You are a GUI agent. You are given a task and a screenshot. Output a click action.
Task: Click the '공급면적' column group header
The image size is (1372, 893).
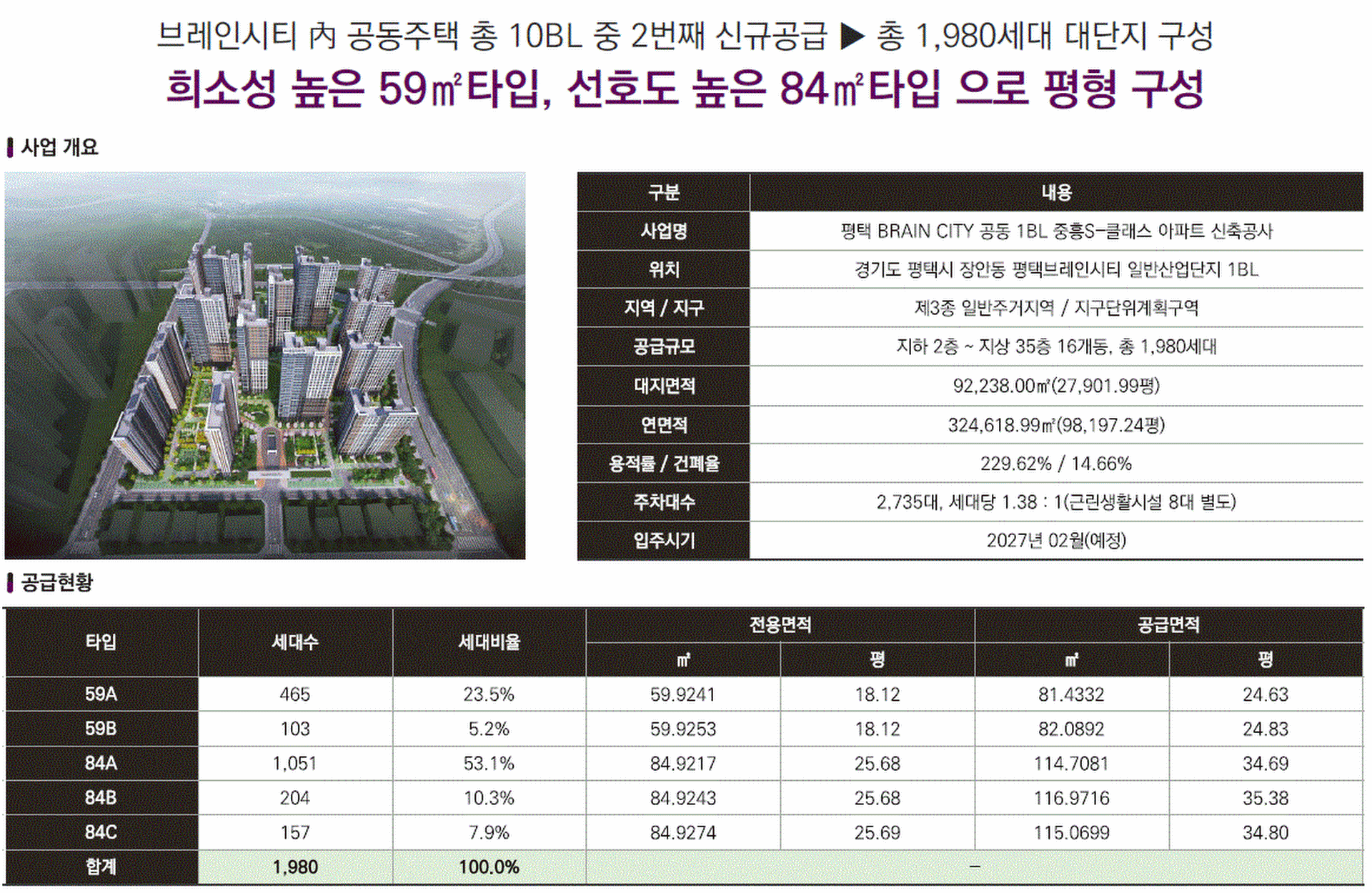1168,625
